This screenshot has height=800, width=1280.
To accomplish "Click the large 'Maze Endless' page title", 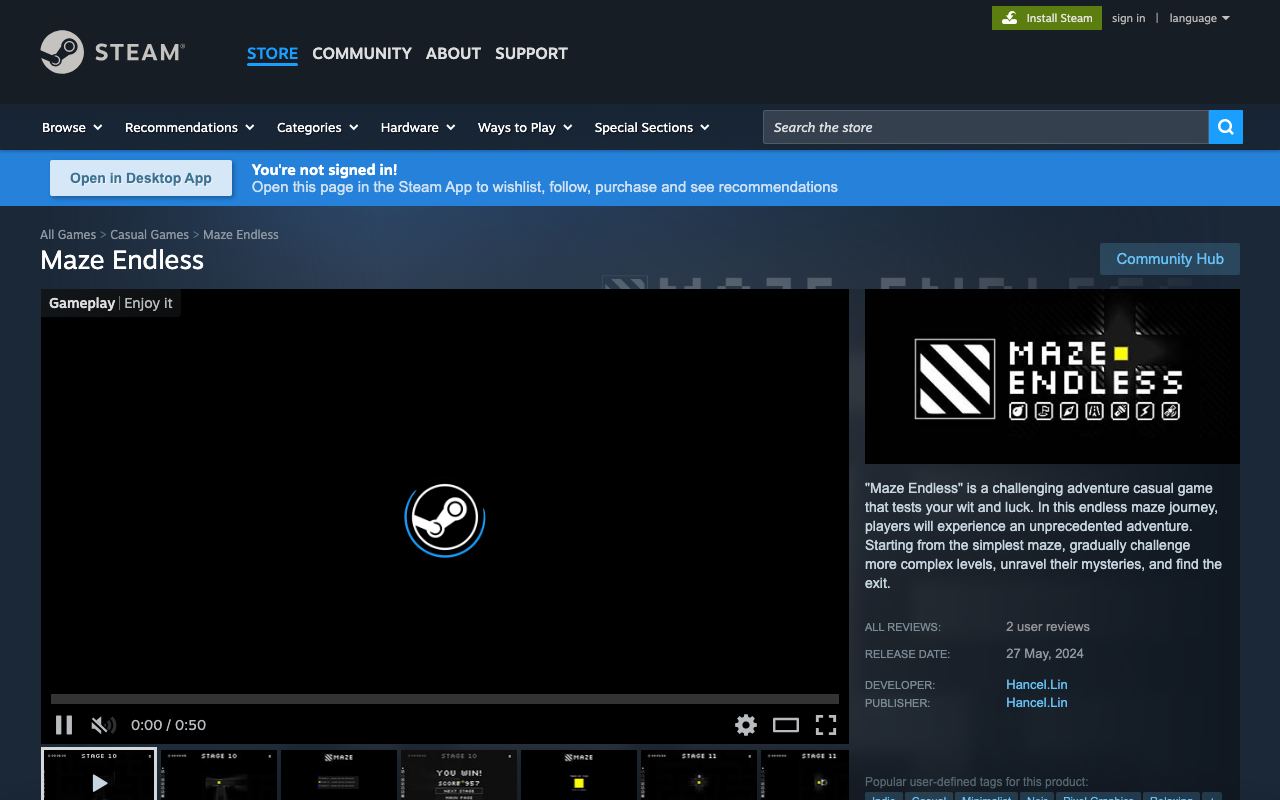I will (122, 260).
